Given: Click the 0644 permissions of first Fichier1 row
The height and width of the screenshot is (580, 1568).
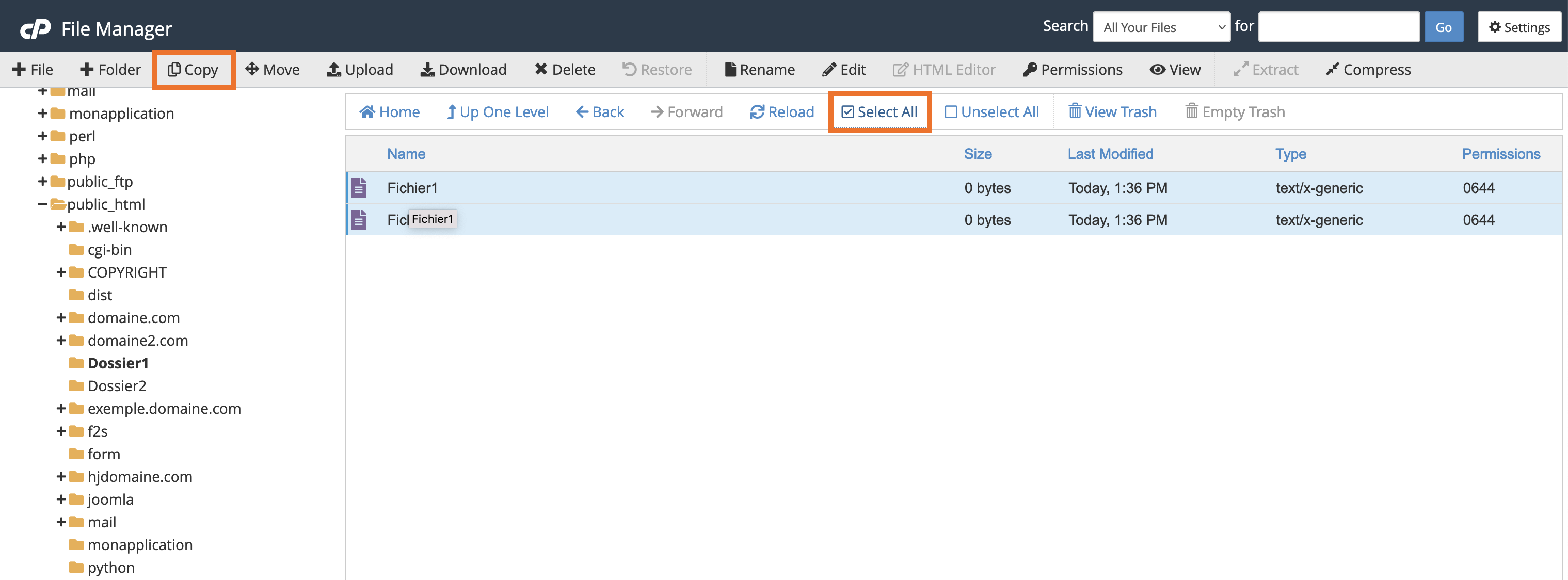Looking at the screenshot, I should coord(1479,188).
